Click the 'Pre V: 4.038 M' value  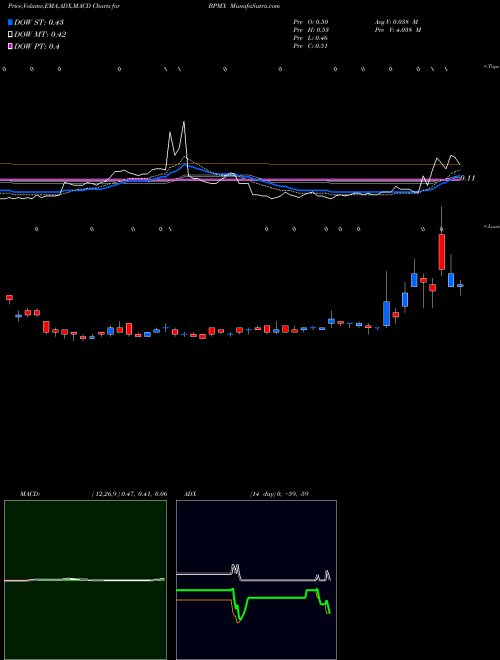pos(398,30)
